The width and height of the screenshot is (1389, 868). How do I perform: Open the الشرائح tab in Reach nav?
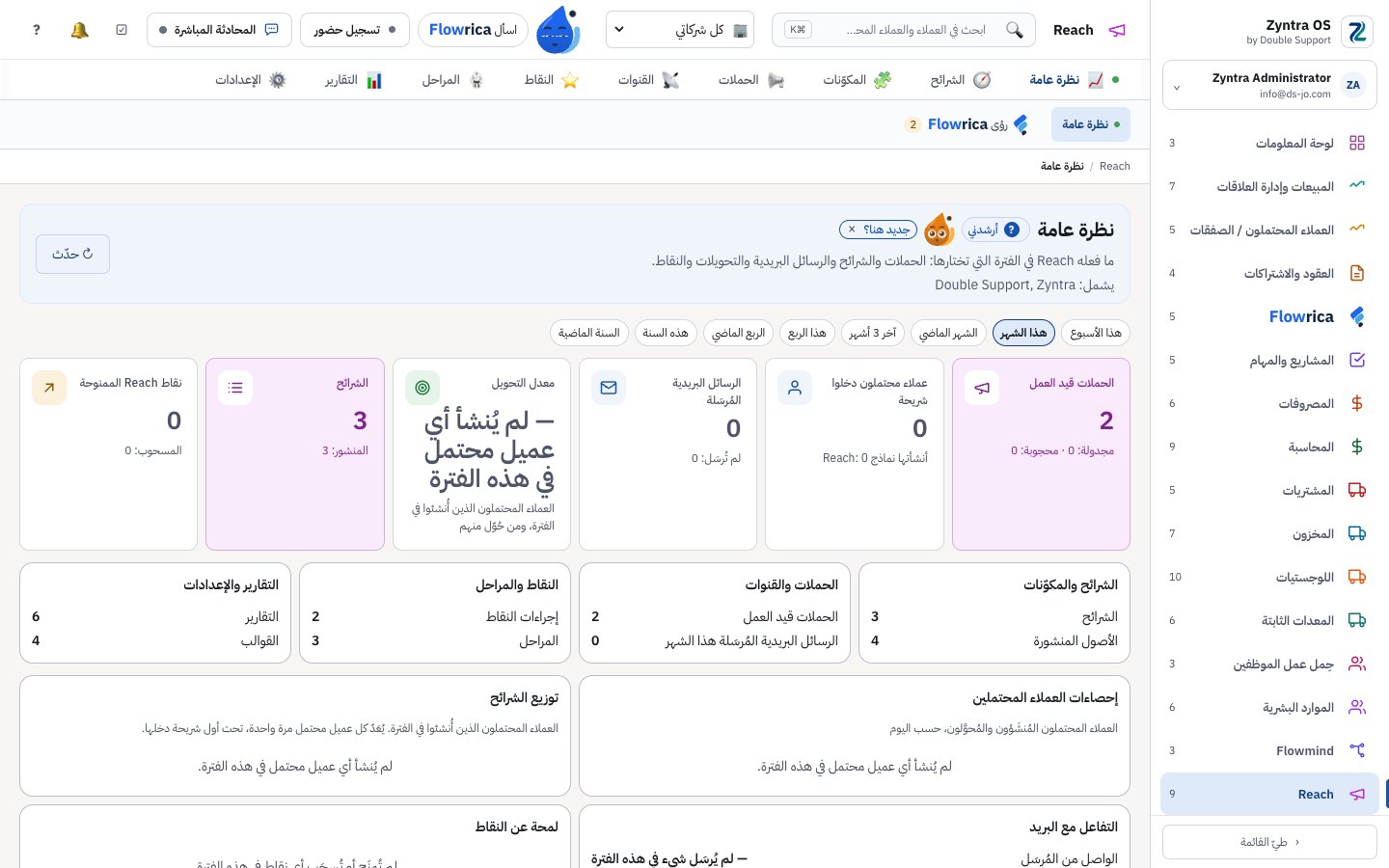[x=961, y=80]
